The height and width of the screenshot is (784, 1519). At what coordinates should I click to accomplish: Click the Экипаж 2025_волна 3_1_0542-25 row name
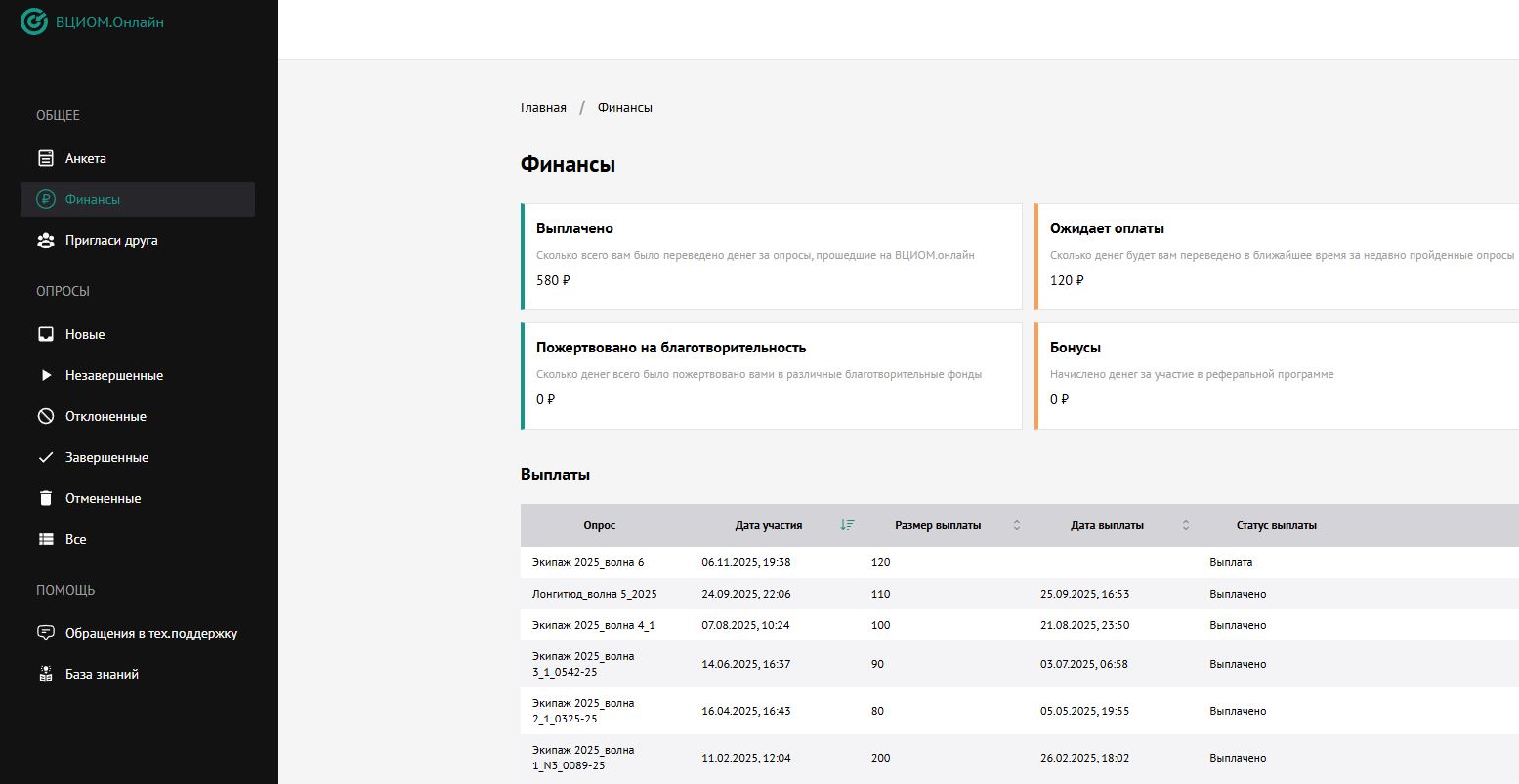pyautogui.click(x=583, y=664)
